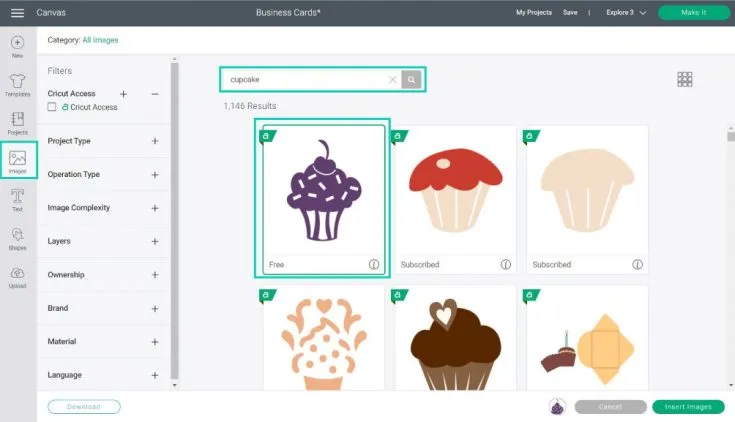
Task: Click the Insert Images button
Action: point(687,407)
